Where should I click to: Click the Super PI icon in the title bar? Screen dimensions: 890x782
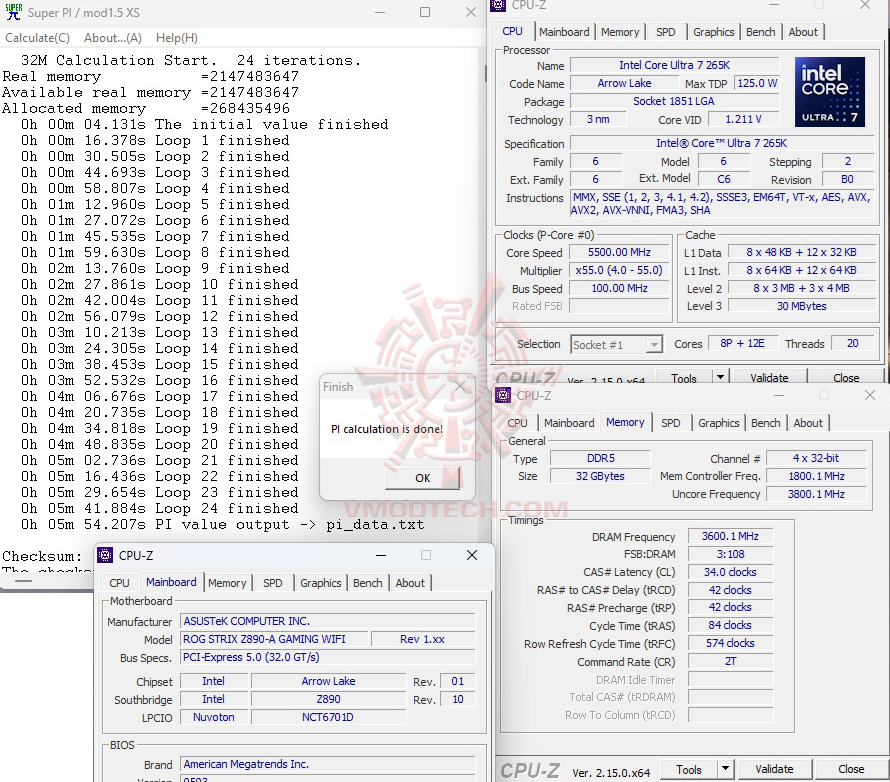pos(13,12)
